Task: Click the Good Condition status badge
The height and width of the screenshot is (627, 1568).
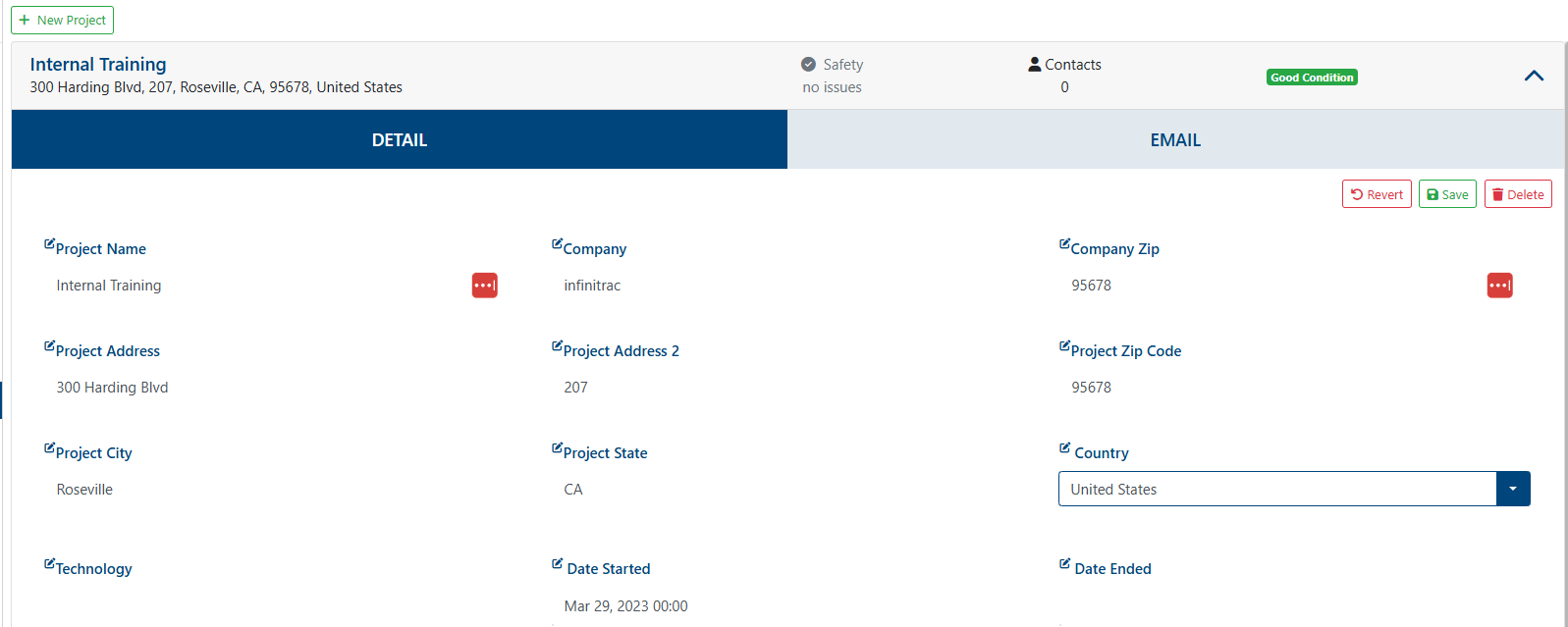Action: coord(1312,78)
